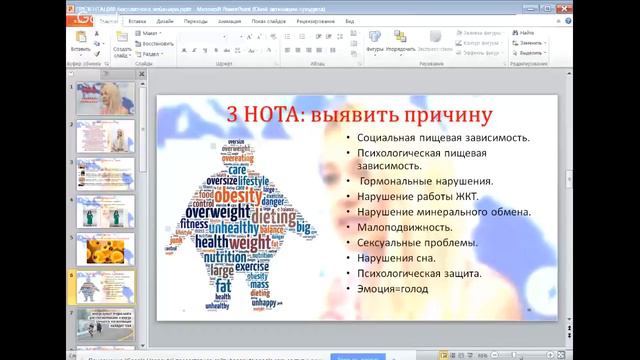
Task: Click the Arrange (Упорядочить) icon
Action: click(400, 37)
